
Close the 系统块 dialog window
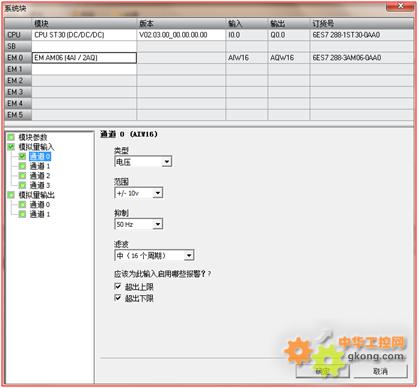point(401,6)
